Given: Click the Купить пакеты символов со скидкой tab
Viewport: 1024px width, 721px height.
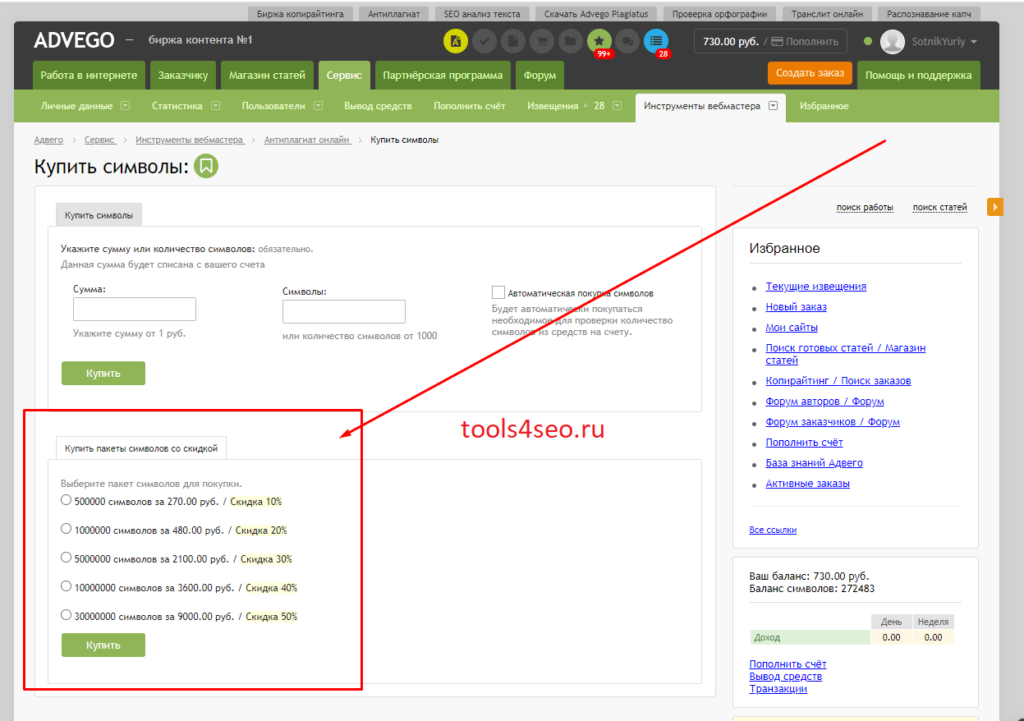Looking at the screenshot, I should click(141, 448).
